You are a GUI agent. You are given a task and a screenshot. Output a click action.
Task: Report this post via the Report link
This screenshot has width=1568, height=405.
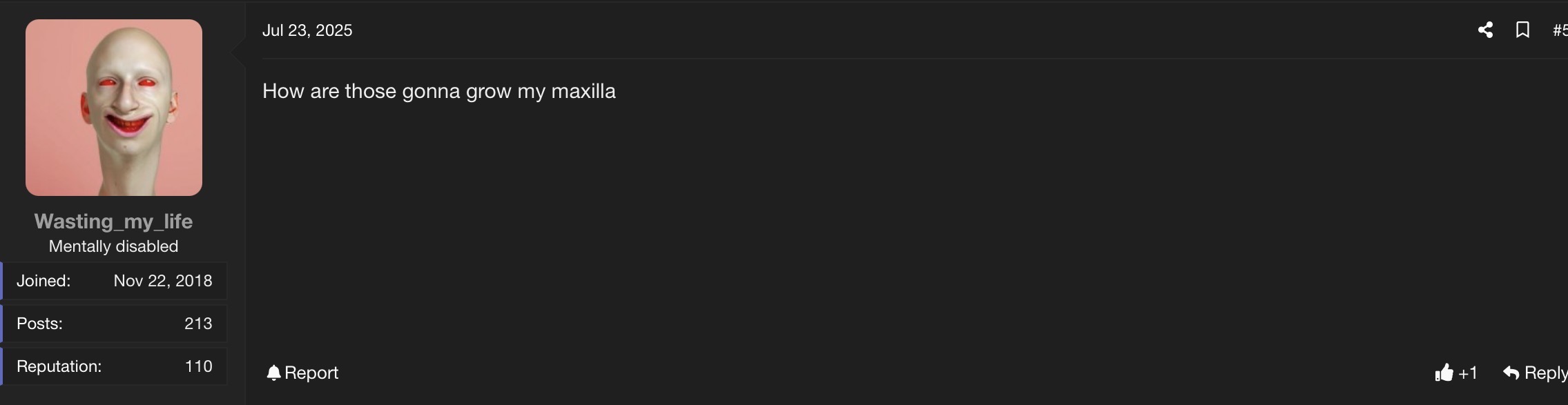[311, 373]
